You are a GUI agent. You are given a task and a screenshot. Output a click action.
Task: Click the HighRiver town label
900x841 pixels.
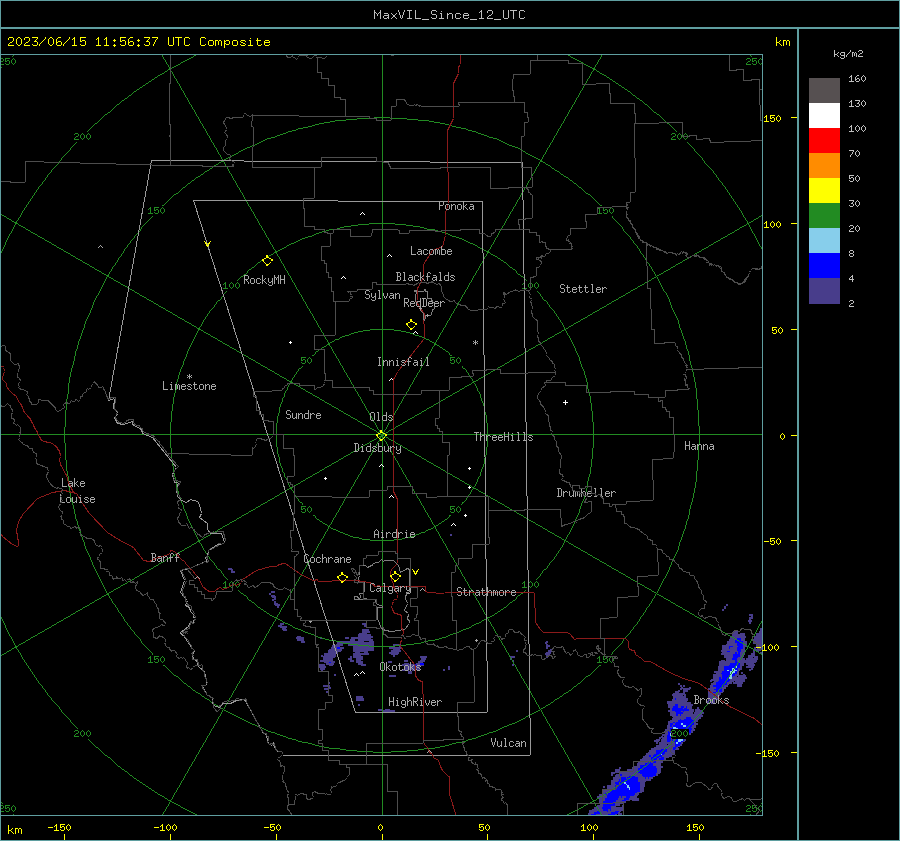click(x=415, y=702)
